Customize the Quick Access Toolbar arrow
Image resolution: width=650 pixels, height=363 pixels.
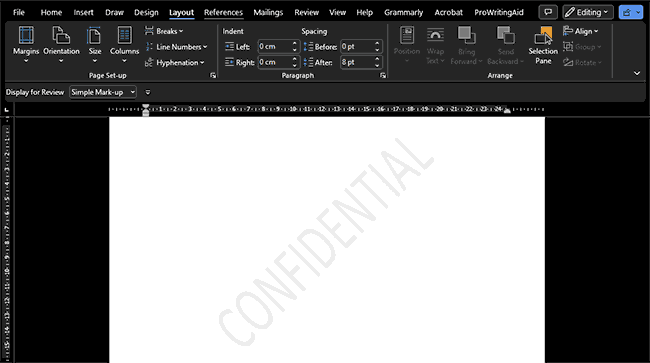click(148, 92)
